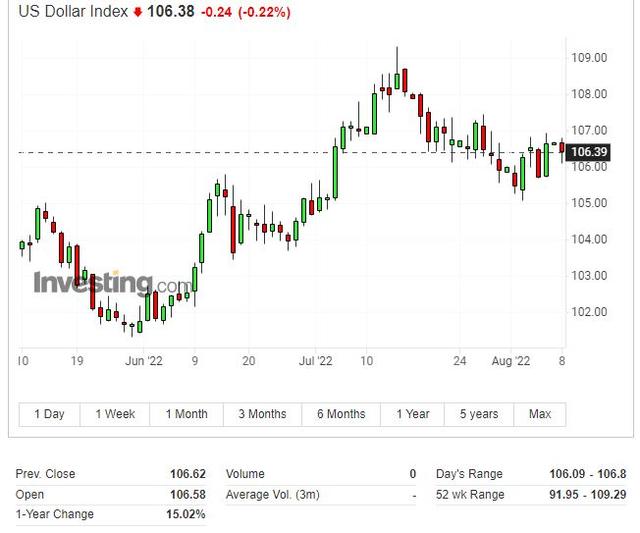The width and height of the screenshot is (640, 533).
Task: Click the current price 106.38
Action: pyautogui.click(x=171, y=11)
